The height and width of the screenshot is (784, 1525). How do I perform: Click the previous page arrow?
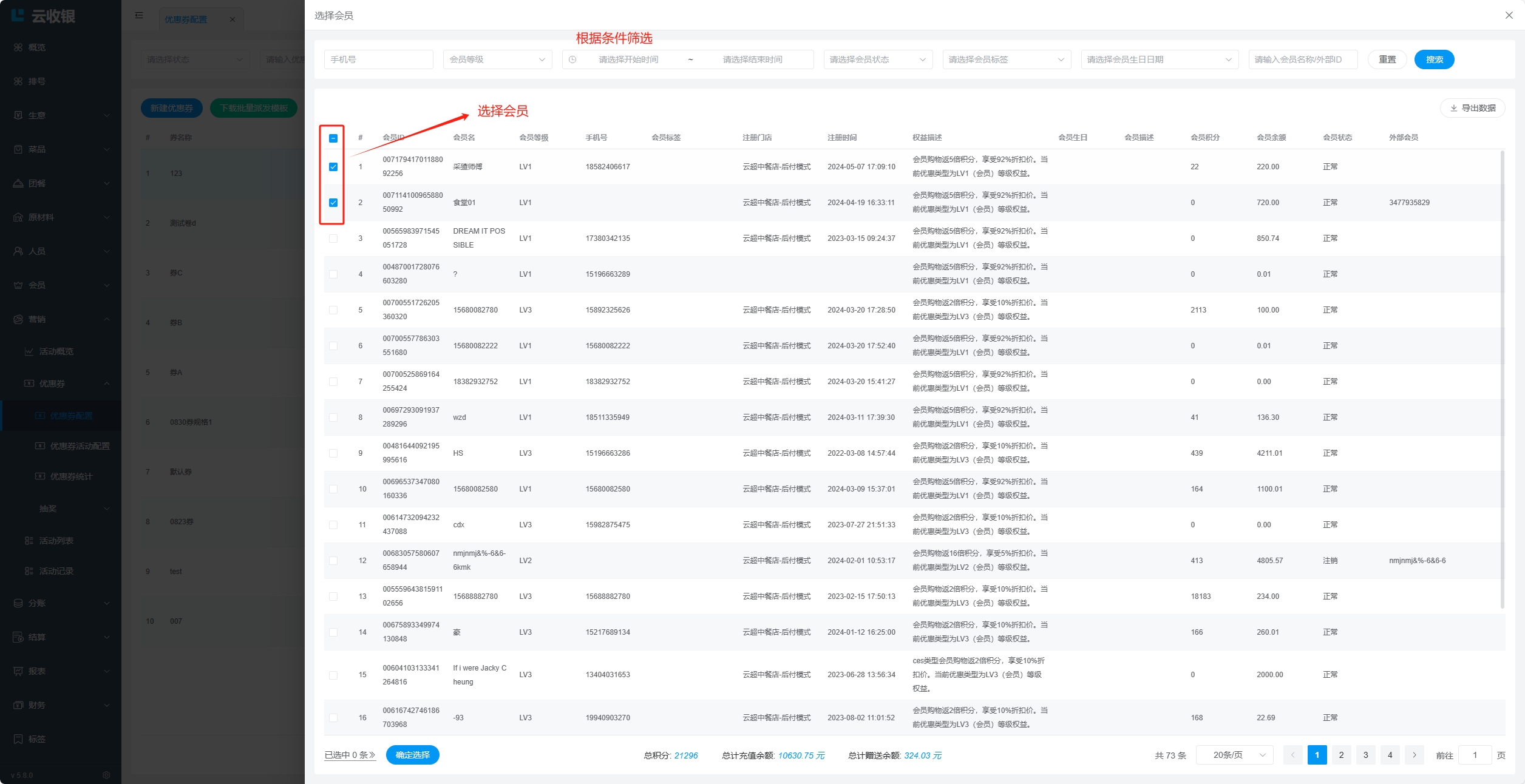(1292, 755)
